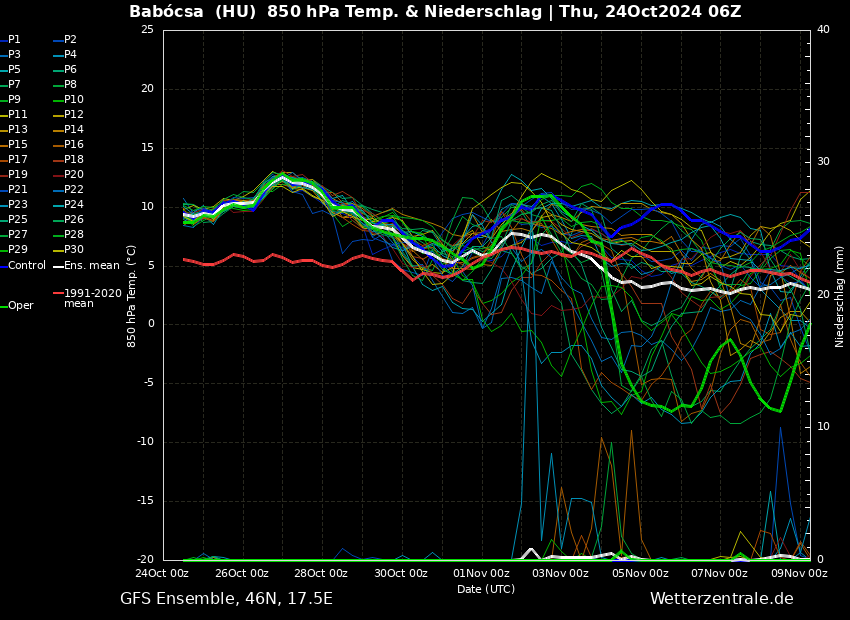This screenshot has width=850, height=620.
Task: Click the chart title Babócsa 850 hPa
Action: [435, 12]
